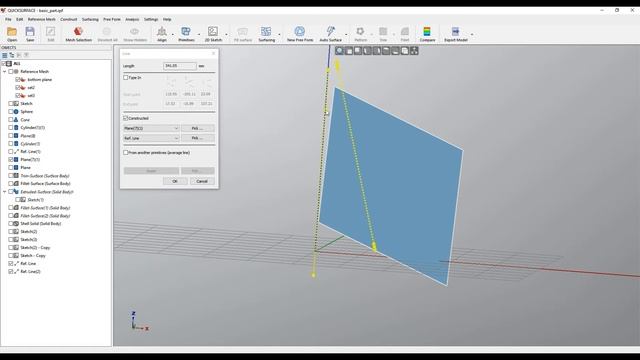Viewport: 640px width, 360px height.
Task: Open the Construct menu
Action: pos(69,19)
